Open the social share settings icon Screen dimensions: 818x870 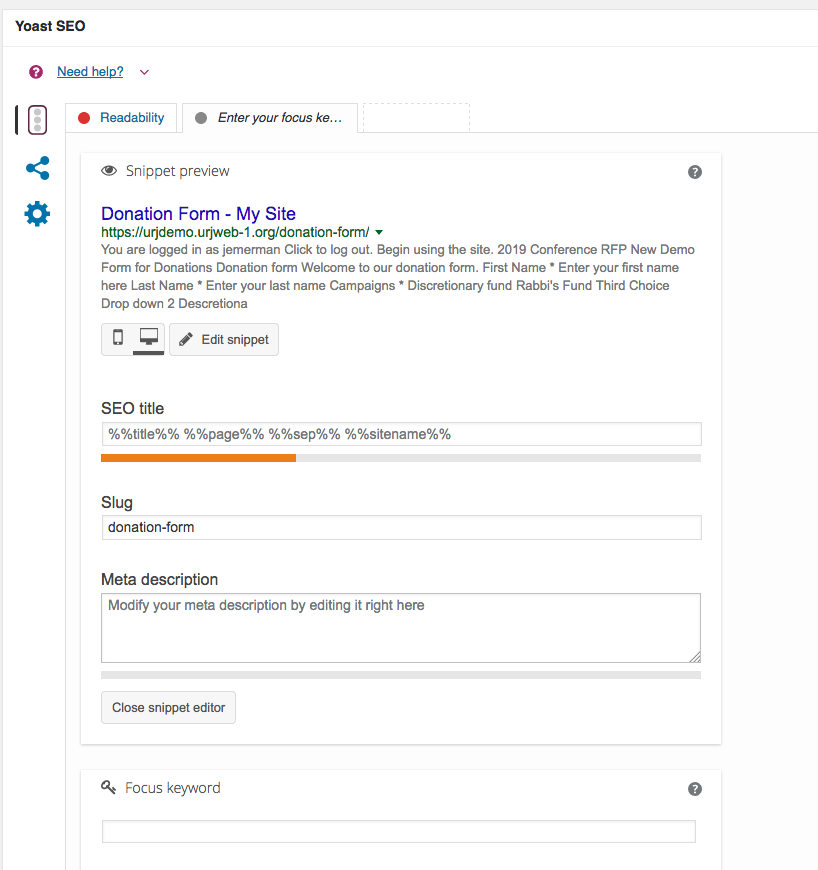(37, 168)
